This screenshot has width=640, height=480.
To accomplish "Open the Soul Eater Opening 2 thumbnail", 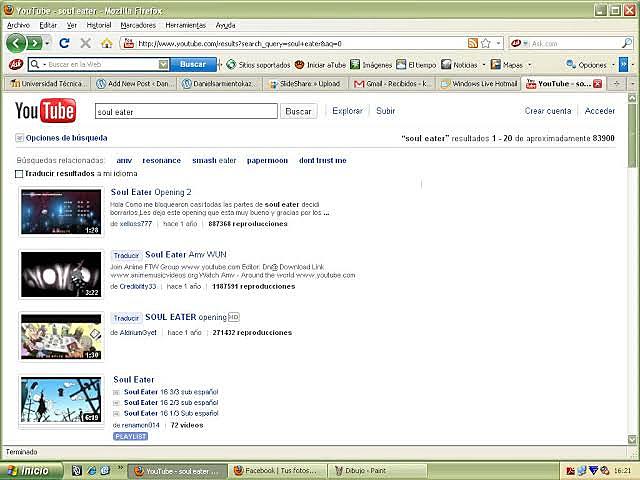I will 61,212.
